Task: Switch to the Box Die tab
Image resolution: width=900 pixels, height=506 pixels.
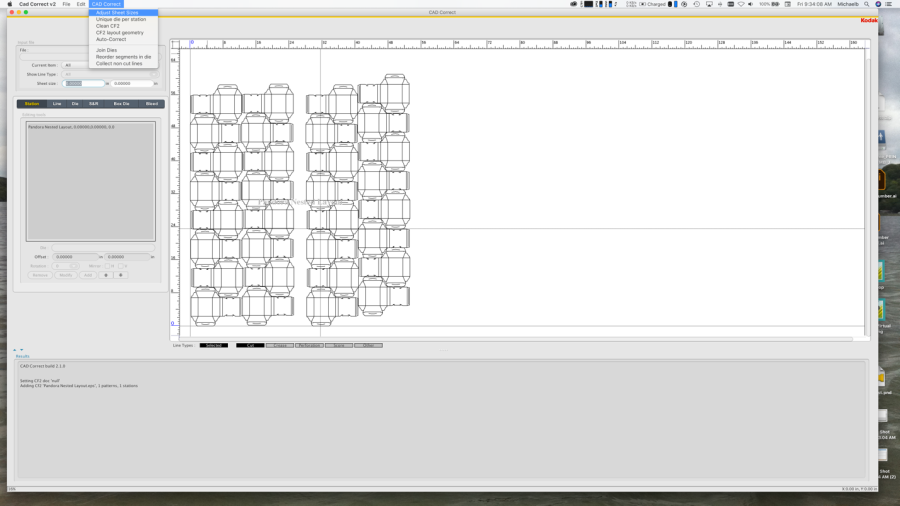Action: click(x=121, y=104)
